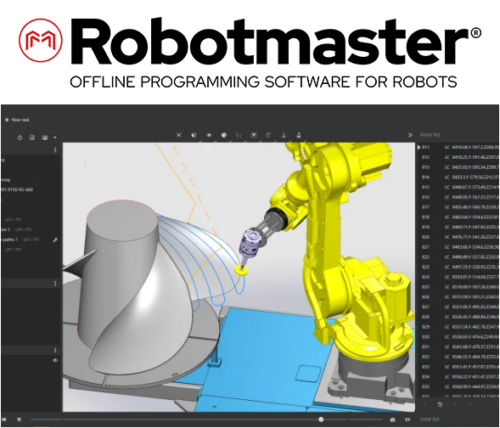
Task: Select point row 022 in the point list
Action: coord(459,257)
